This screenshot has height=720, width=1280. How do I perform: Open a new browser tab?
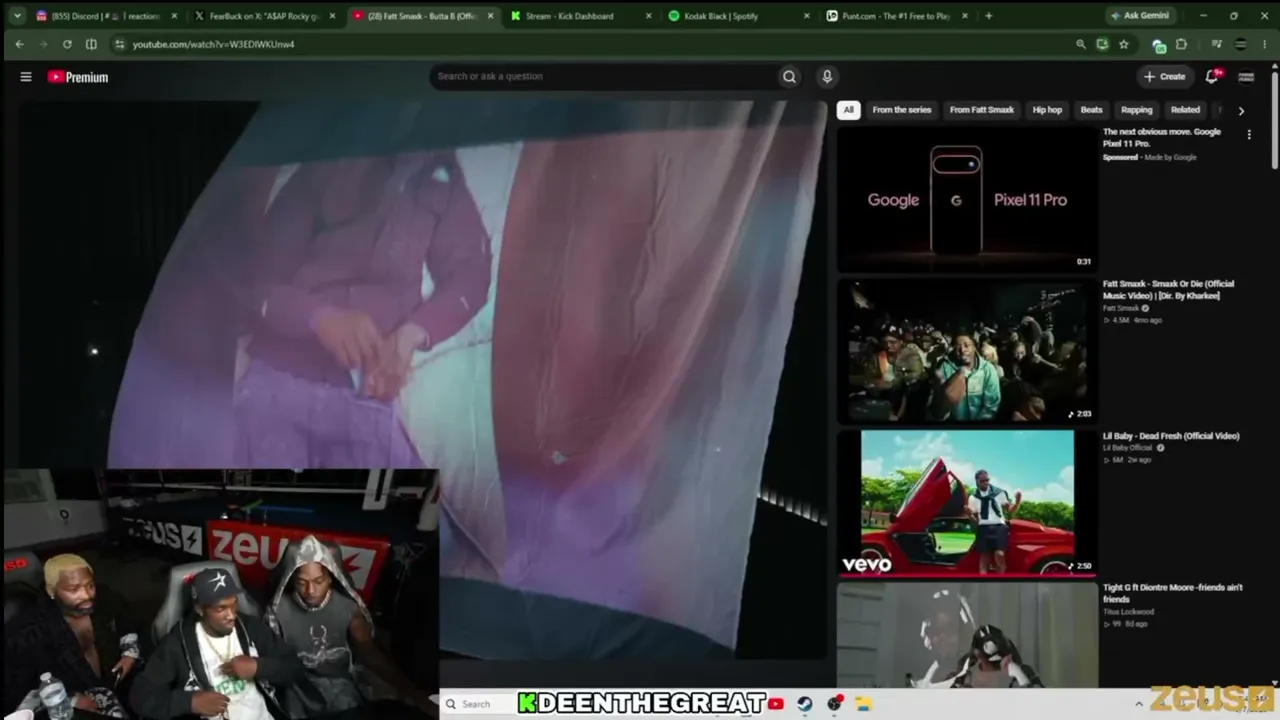tap(988, 16)
